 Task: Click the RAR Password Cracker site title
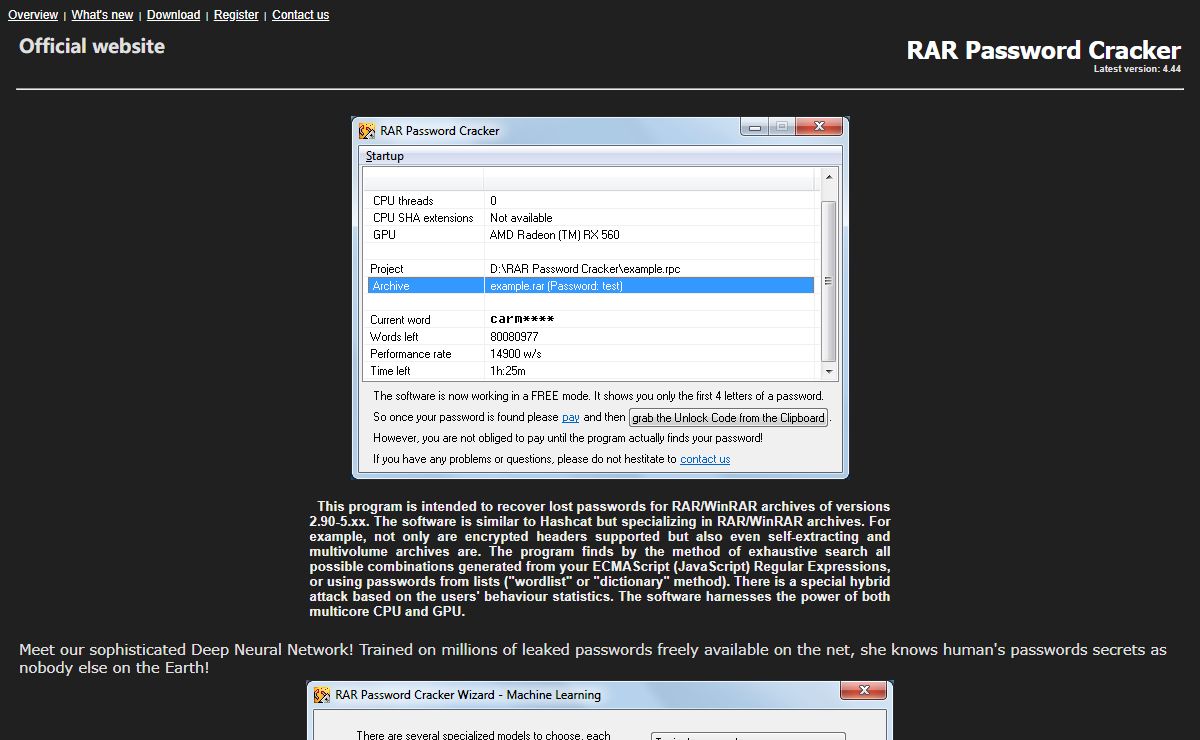[x=1043, y=50]
